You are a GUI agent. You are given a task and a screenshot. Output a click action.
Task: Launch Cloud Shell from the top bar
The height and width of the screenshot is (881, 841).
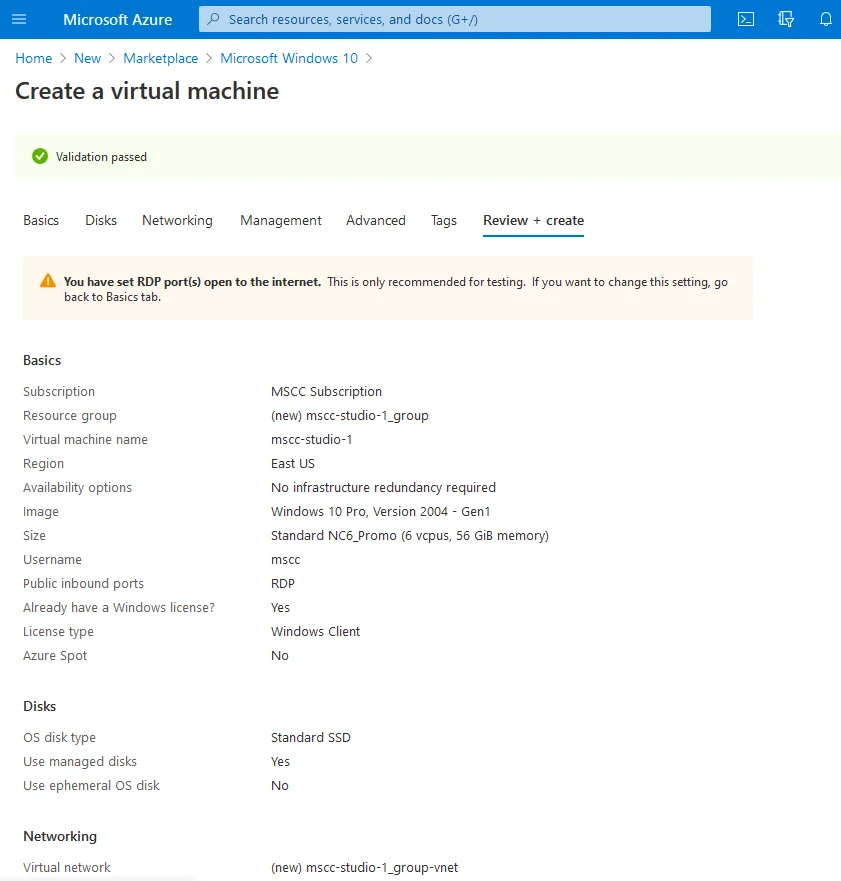point(745,19)
